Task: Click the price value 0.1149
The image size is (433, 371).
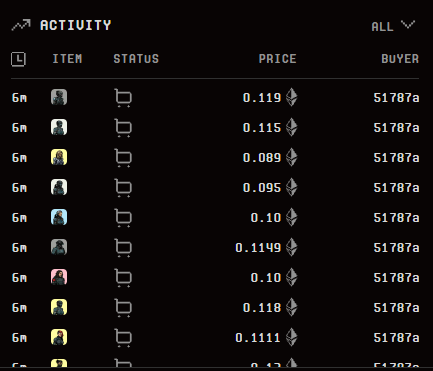Action: coord(258,248)
